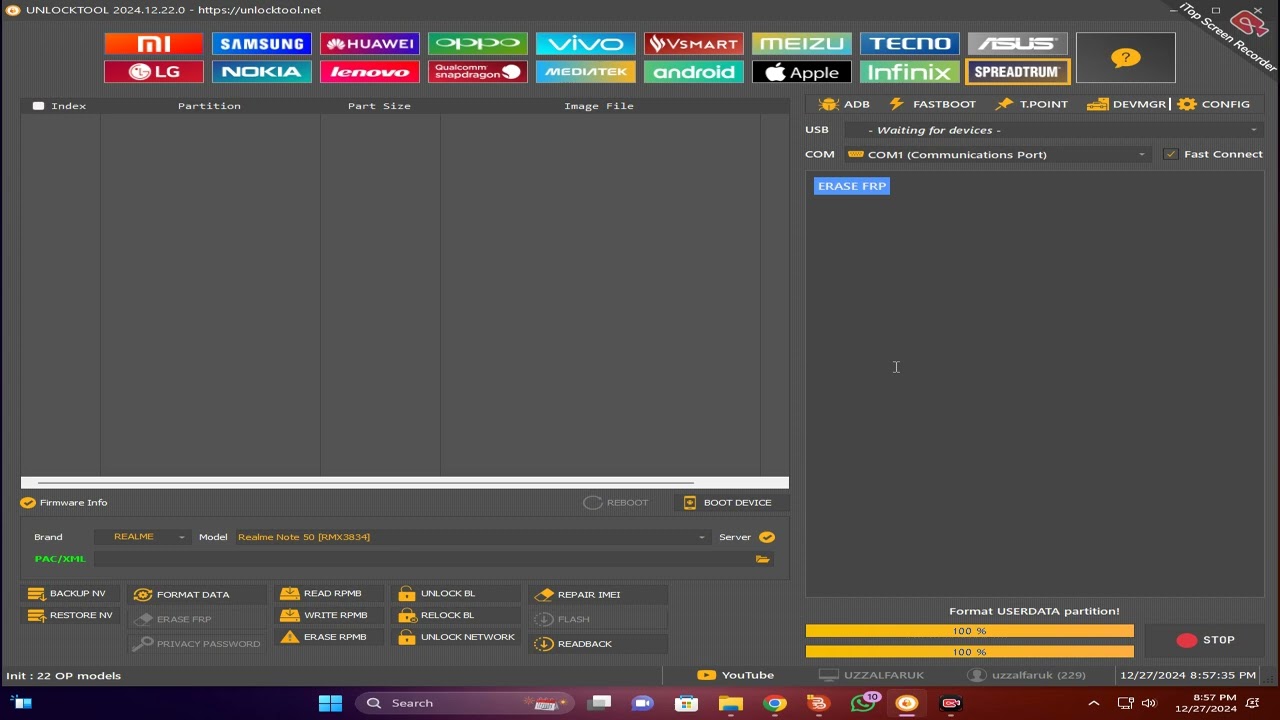1280x720 pixels.
Task: Open the Model Realme Note 50 dropdown
Action: (x=471, y=537)
